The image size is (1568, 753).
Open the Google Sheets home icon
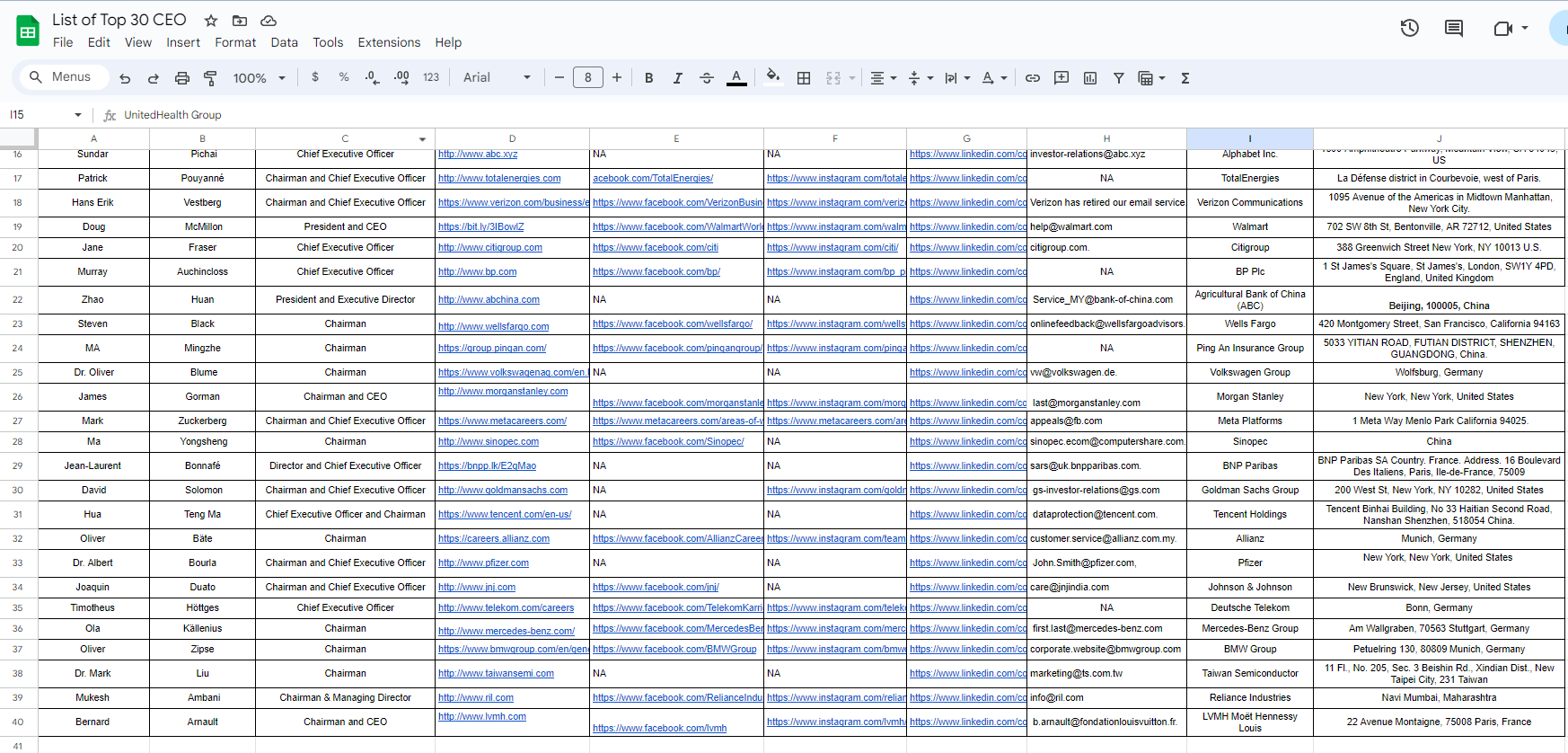click(x=28, y=31)
